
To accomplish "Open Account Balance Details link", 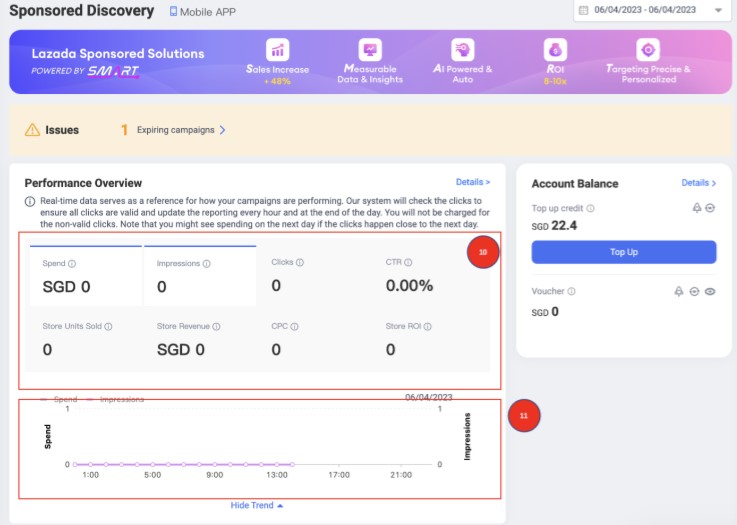I will [x=699, y=183].
